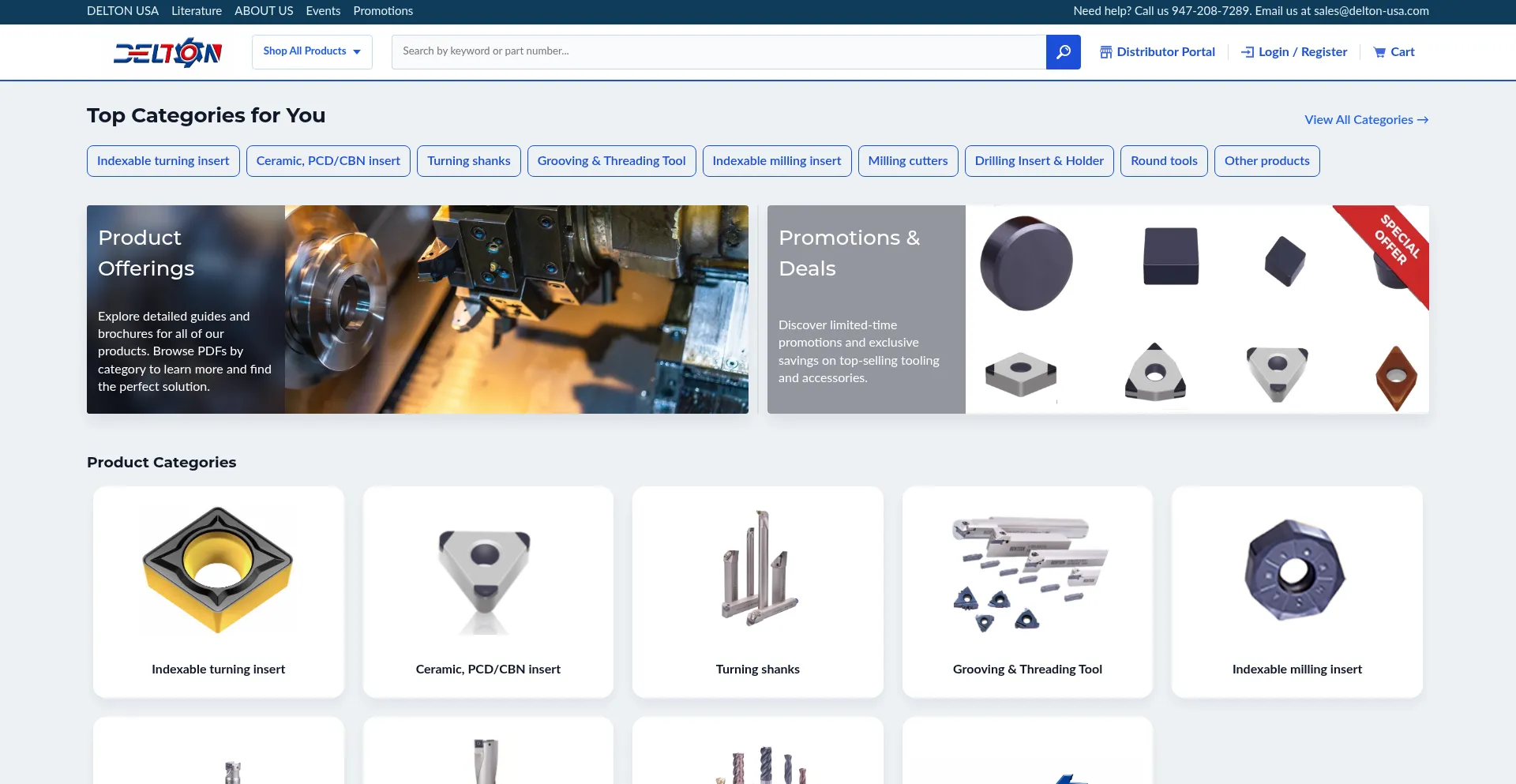Screen dimensions: 1516x784
Task: Open Indexable milling insert card label
Action: coord(1297,670)
